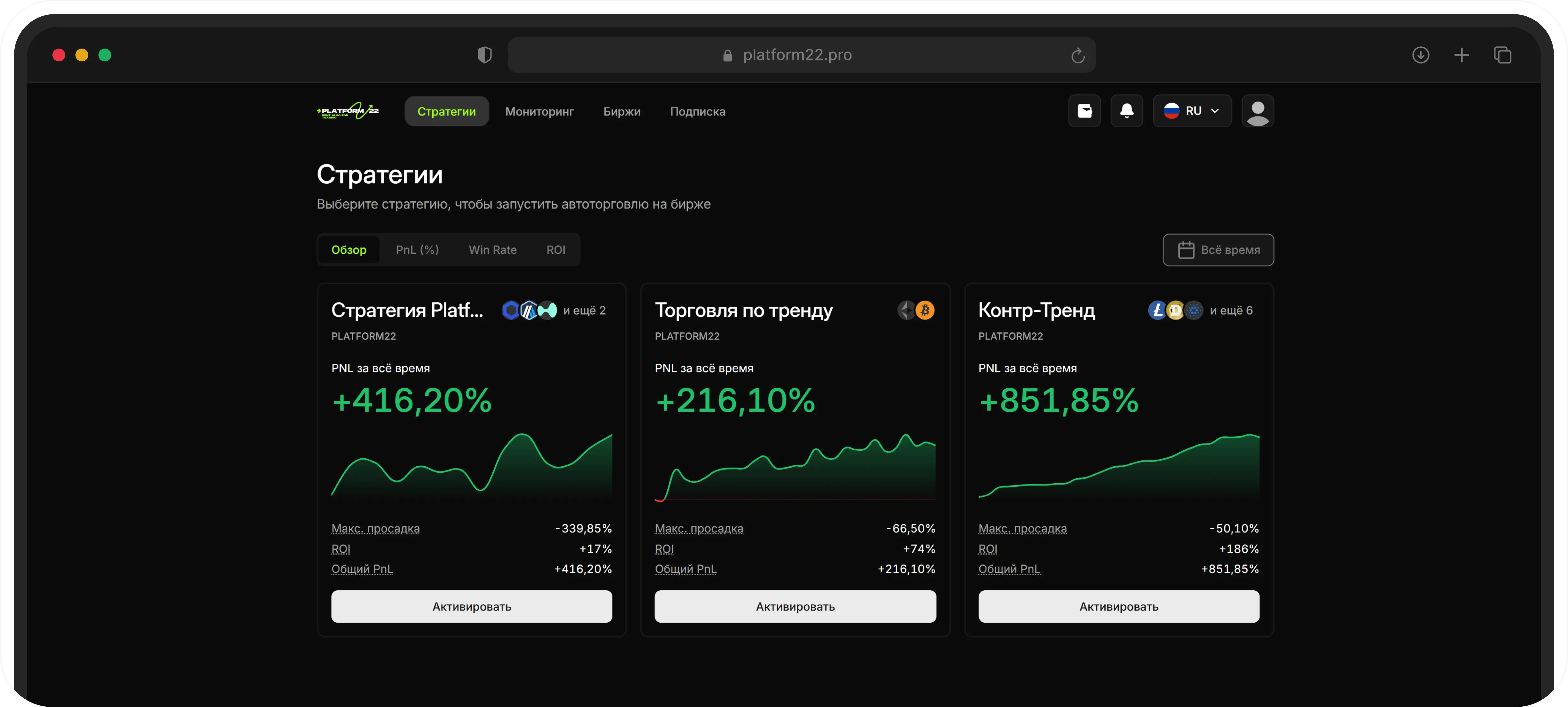This screenshot has height=707, width=1568.
Task: Activate Стратегия Platf... strategy
Action: point(471,606)
